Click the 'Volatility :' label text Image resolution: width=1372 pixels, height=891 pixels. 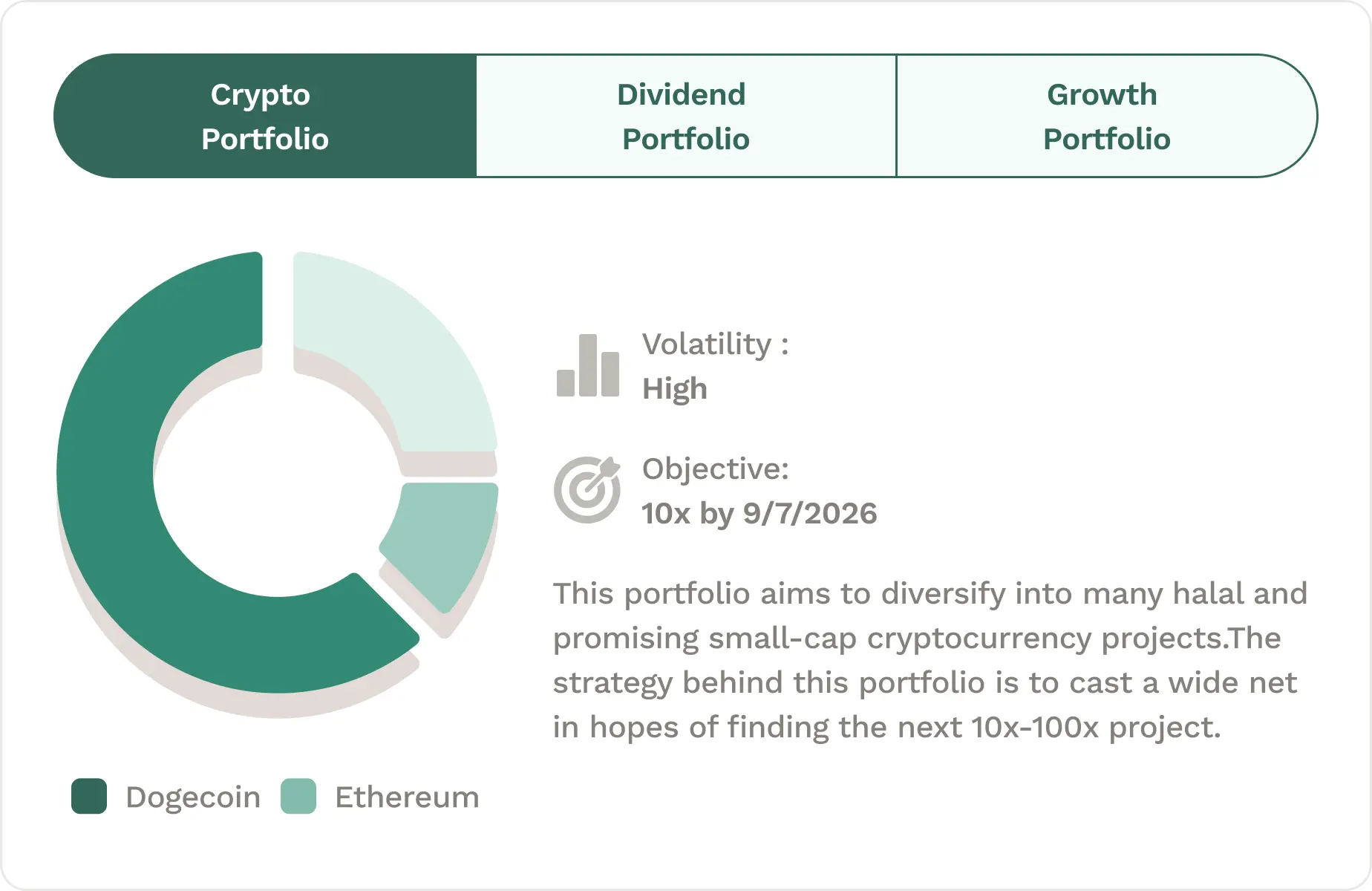click(715, 345)
